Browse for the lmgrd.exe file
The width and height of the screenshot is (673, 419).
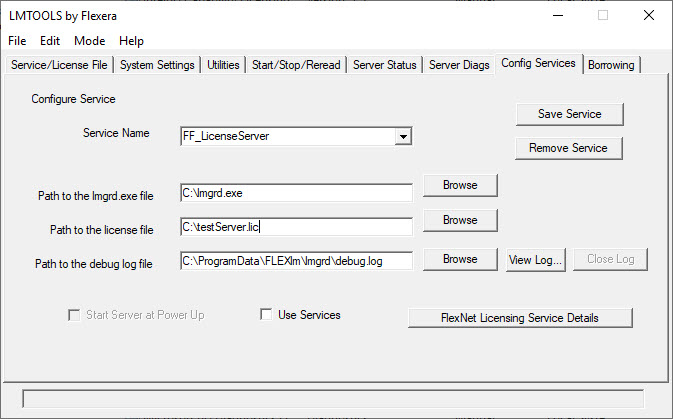pyautogui.click(x=460, y=185)
